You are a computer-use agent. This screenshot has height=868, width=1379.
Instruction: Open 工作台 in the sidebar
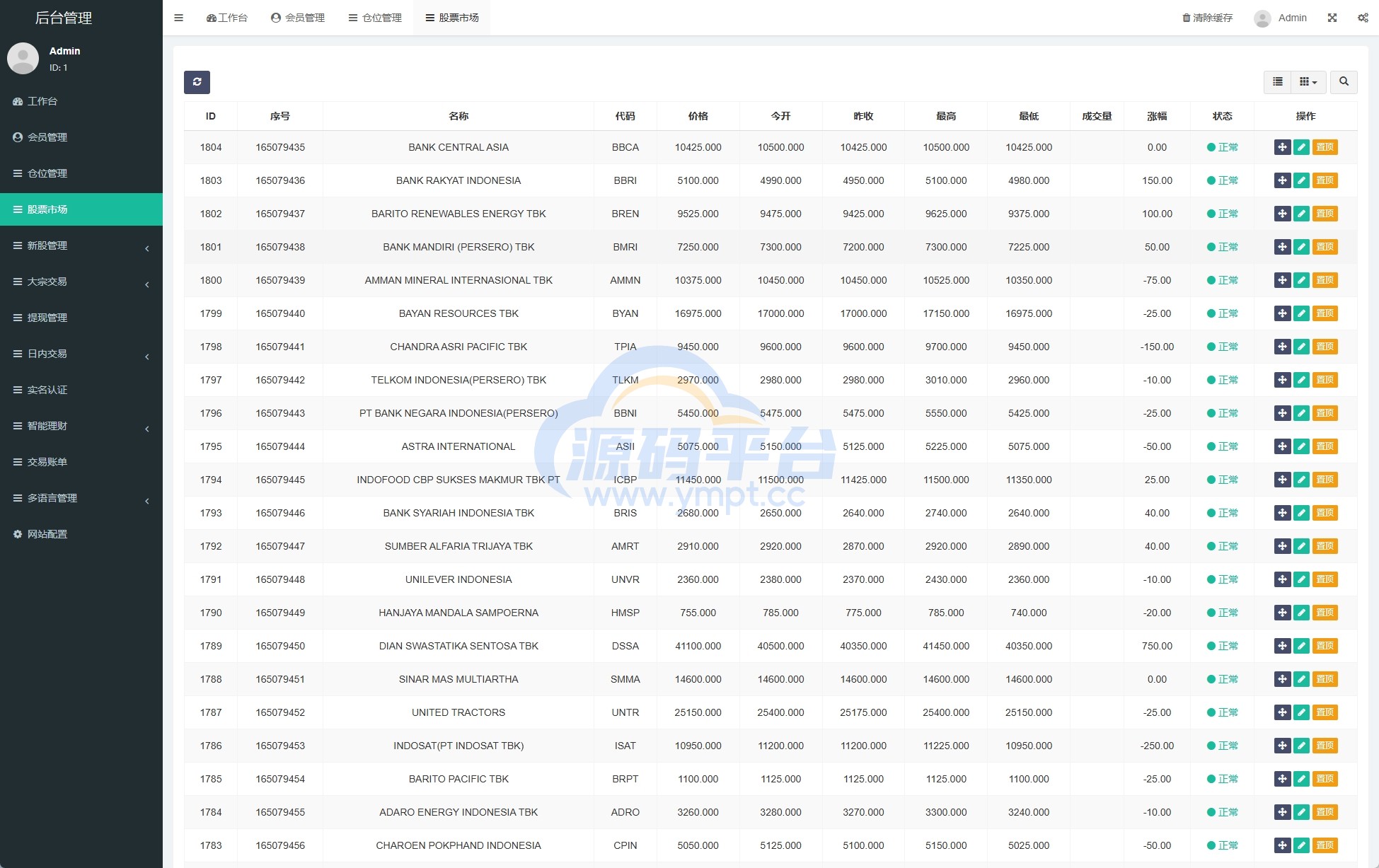pyautogui.click(x=81, y=101)
